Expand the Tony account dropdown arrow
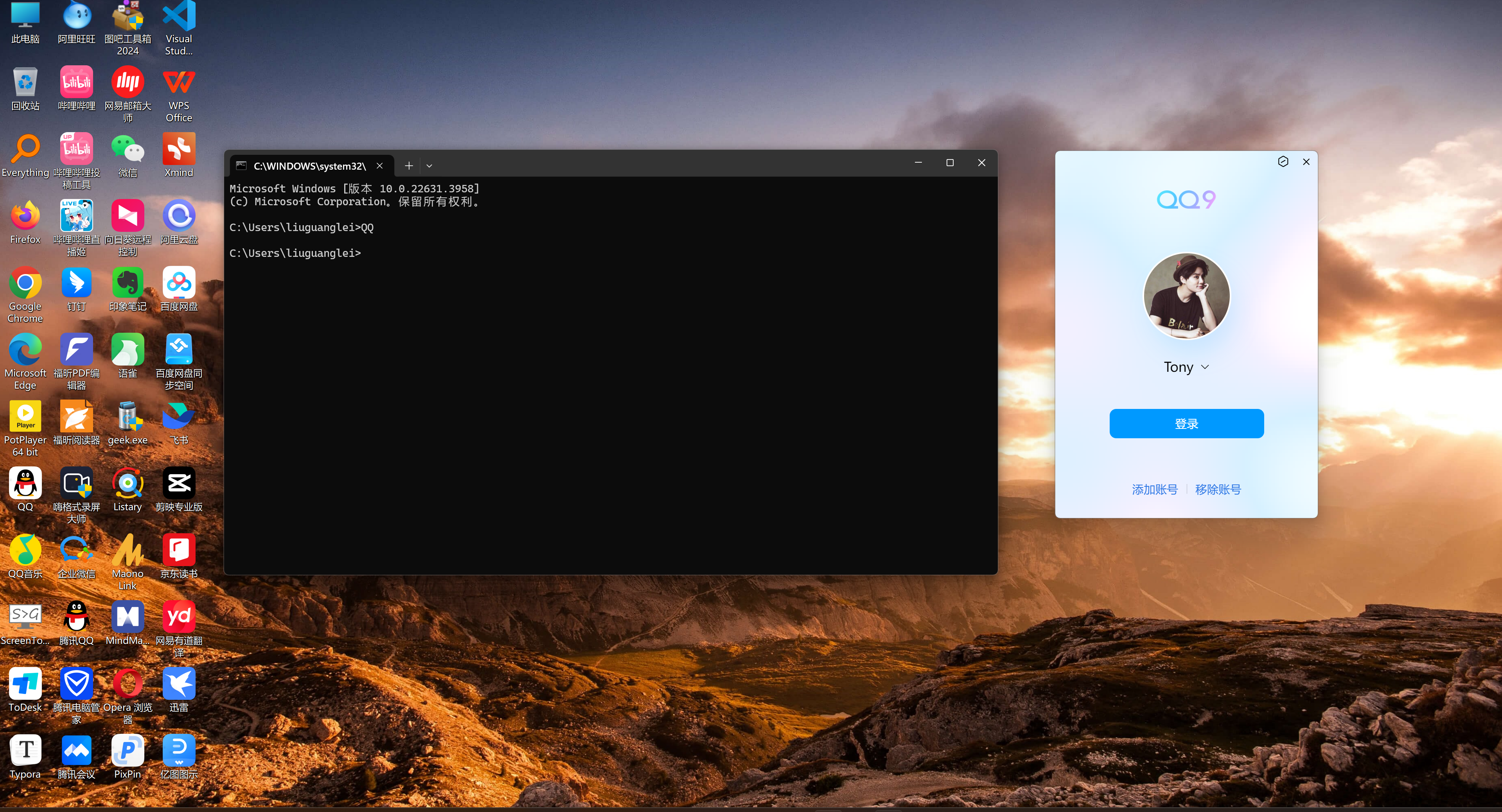1502x812 pixels. (1205, 367)
